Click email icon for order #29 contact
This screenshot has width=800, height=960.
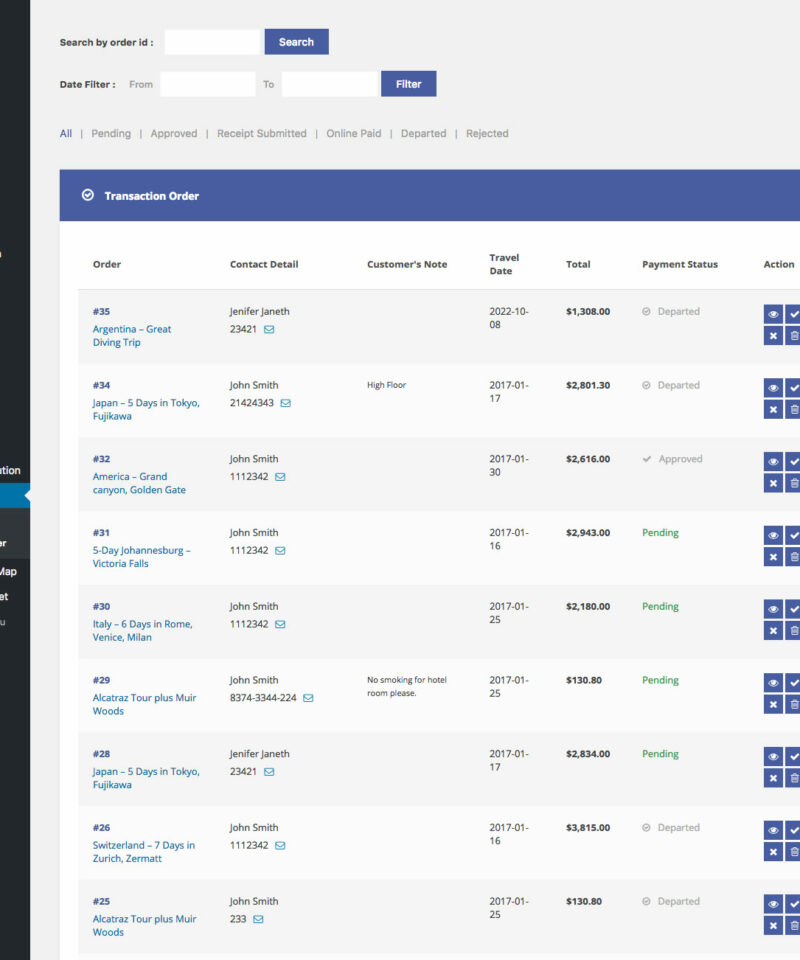click(x=308, y=698)
